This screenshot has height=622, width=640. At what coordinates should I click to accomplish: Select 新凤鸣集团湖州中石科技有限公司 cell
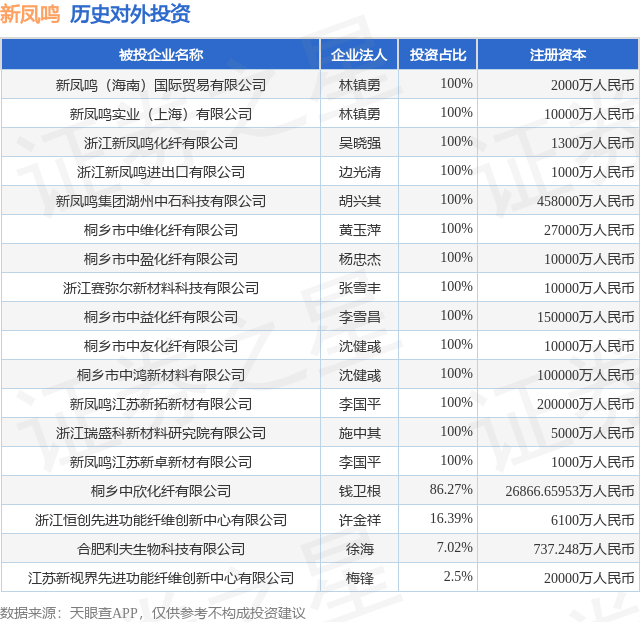coord(161,201)
